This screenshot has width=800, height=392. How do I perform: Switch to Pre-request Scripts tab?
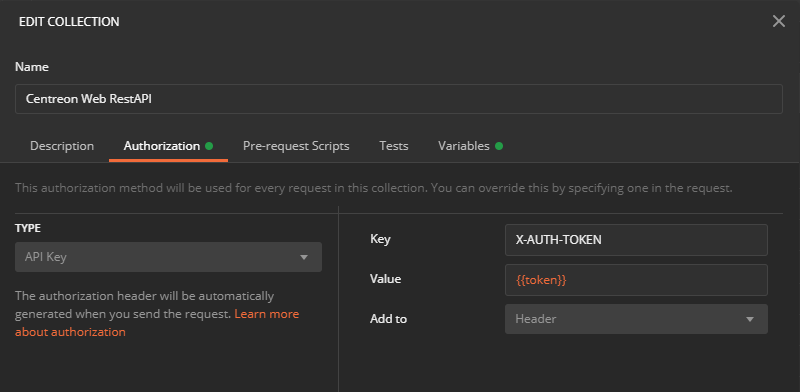click(x=296, y=146)
